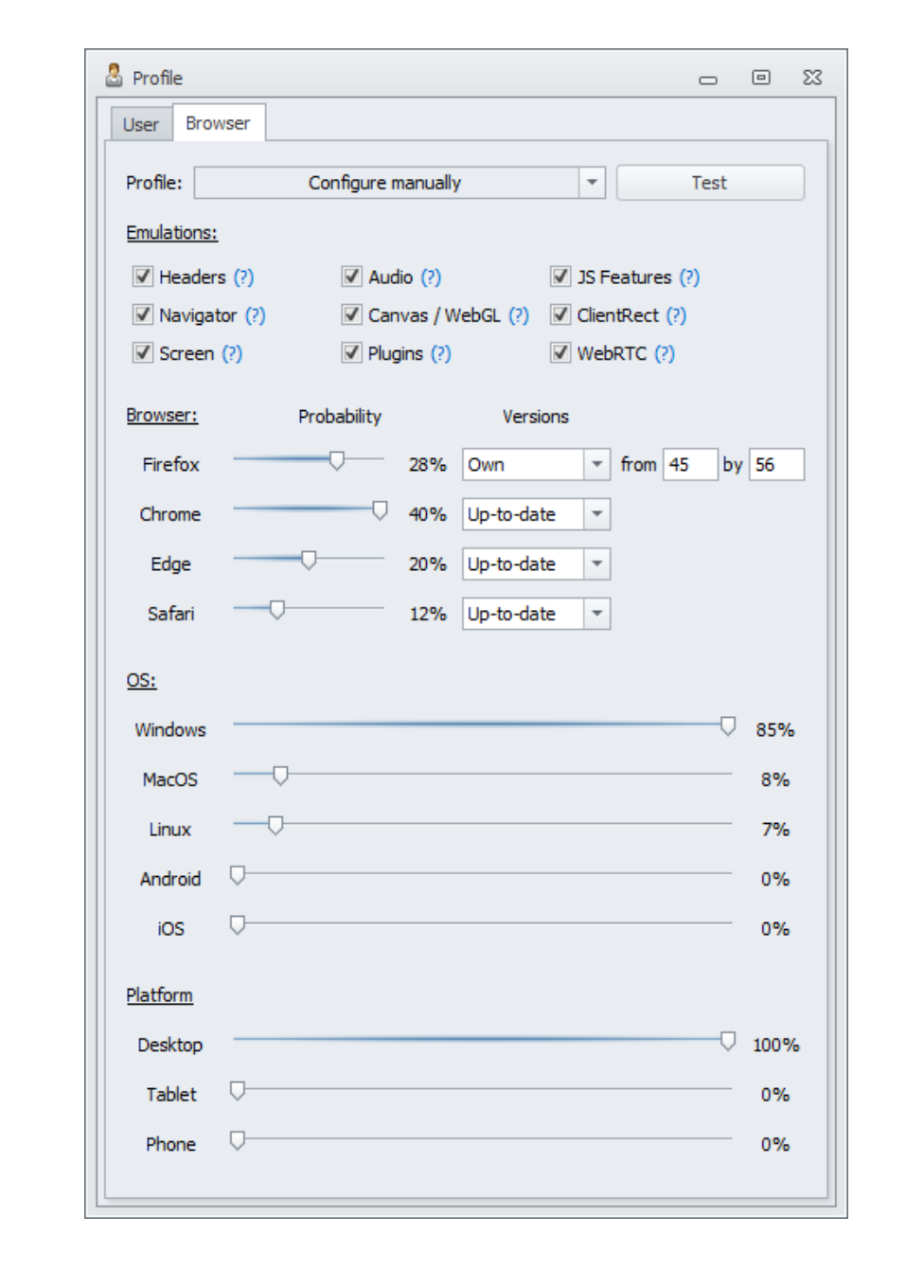Image resolution: width=924 pixels, height=1288 pixels.
Task: Click the Firefox from-version field showing 45
Action: tap(690, 464)
